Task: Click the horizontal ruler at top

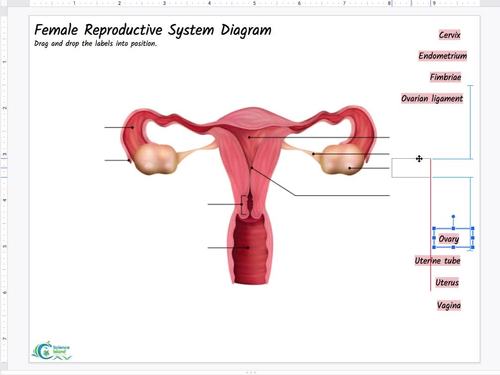Action: pyautogui.click(x=255, y=3)
